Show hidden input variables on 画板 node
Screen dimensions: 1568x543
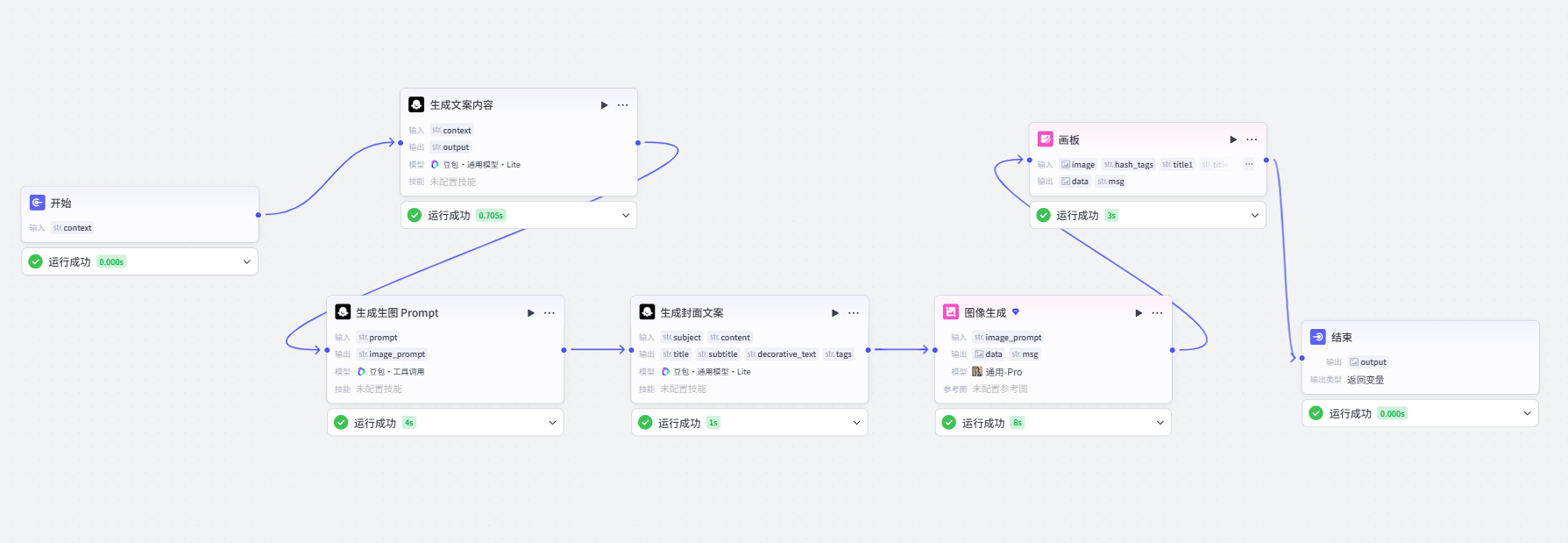(x=1249, y=164)
